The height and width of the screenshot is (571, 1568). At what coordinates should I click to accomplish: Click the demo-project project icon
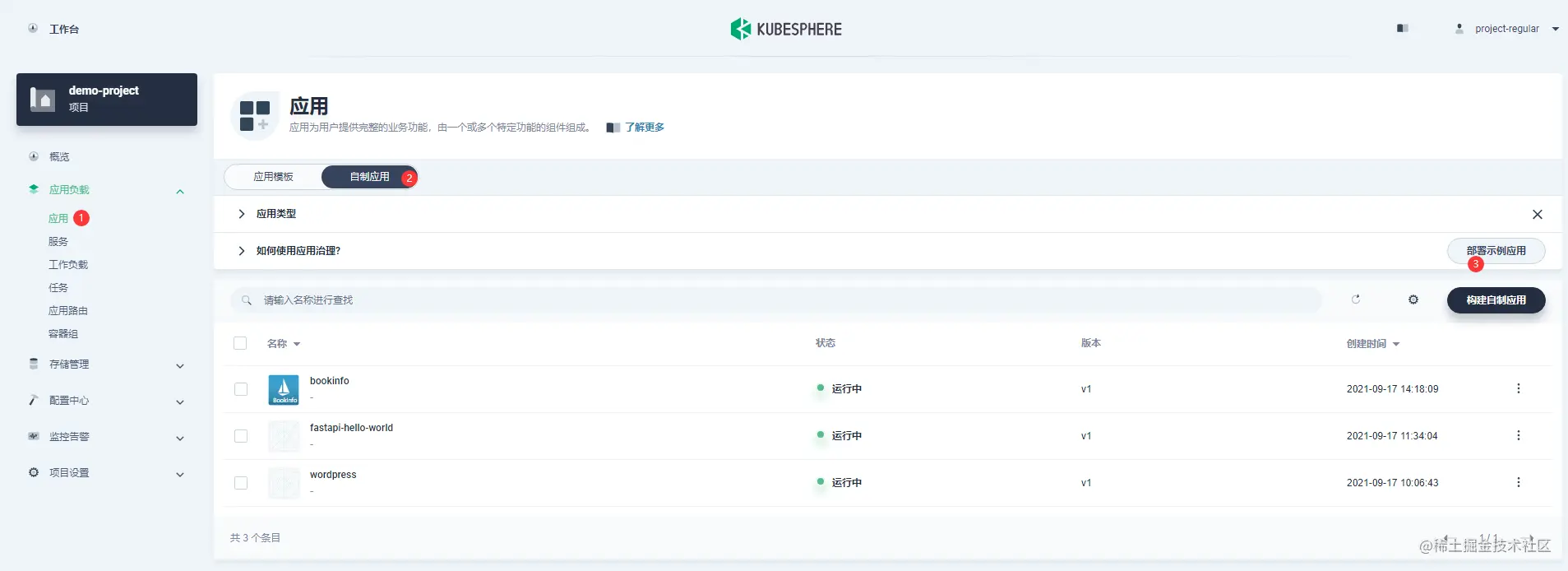coord(43,99)
